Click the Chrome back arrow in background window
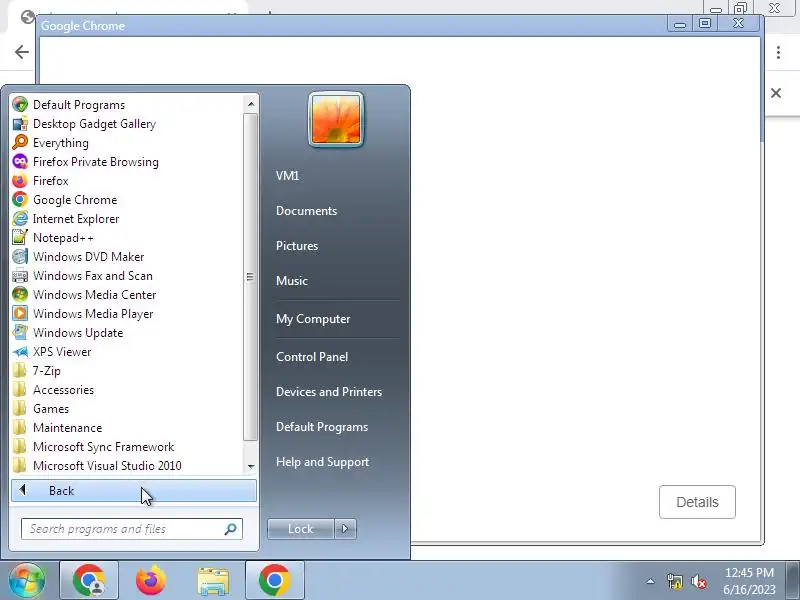Viewport: 800px width, 600px height. 21,52
